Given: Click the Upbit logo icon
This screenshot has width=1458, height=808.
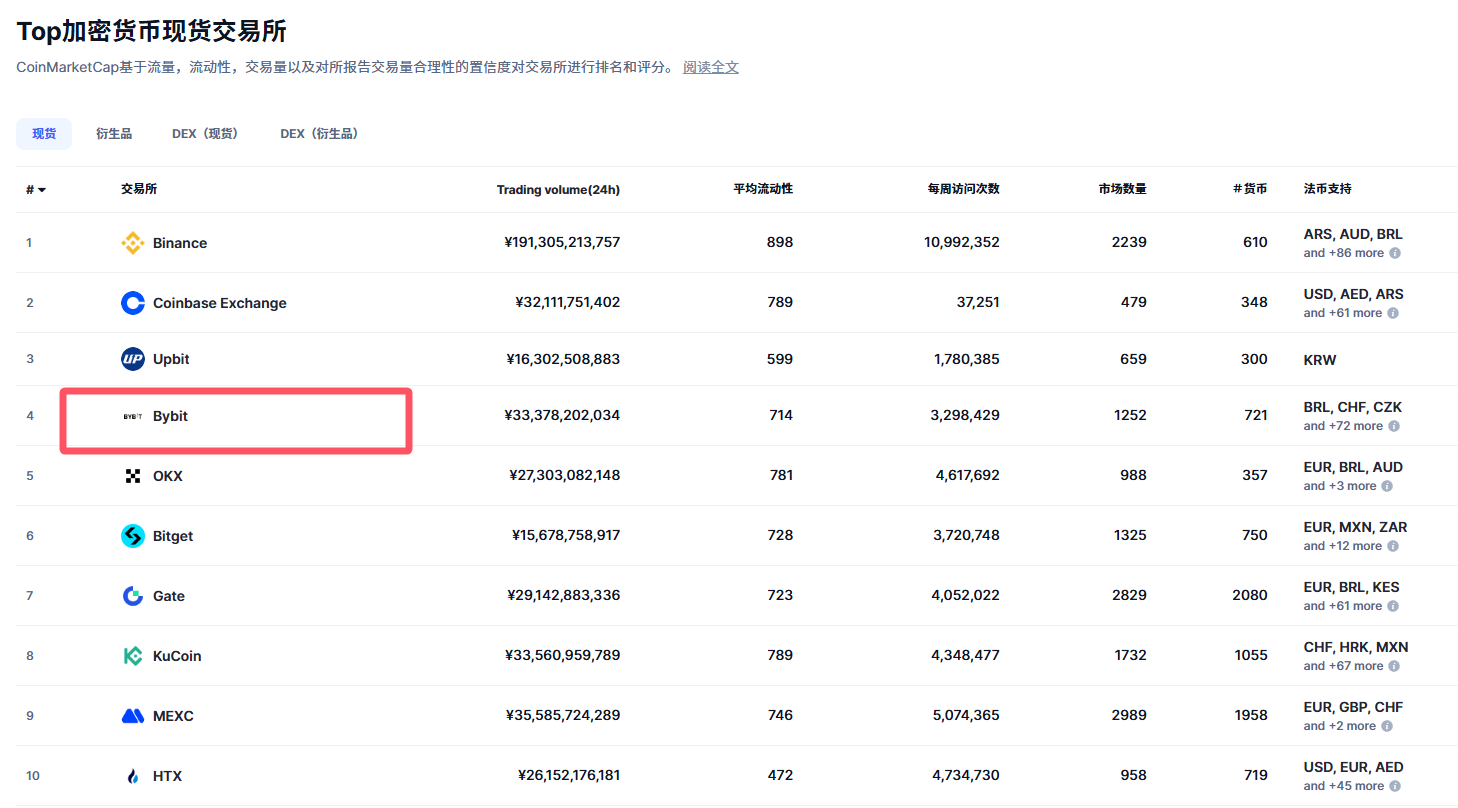Looking at the screenshot, I should (x=133, y=359).
